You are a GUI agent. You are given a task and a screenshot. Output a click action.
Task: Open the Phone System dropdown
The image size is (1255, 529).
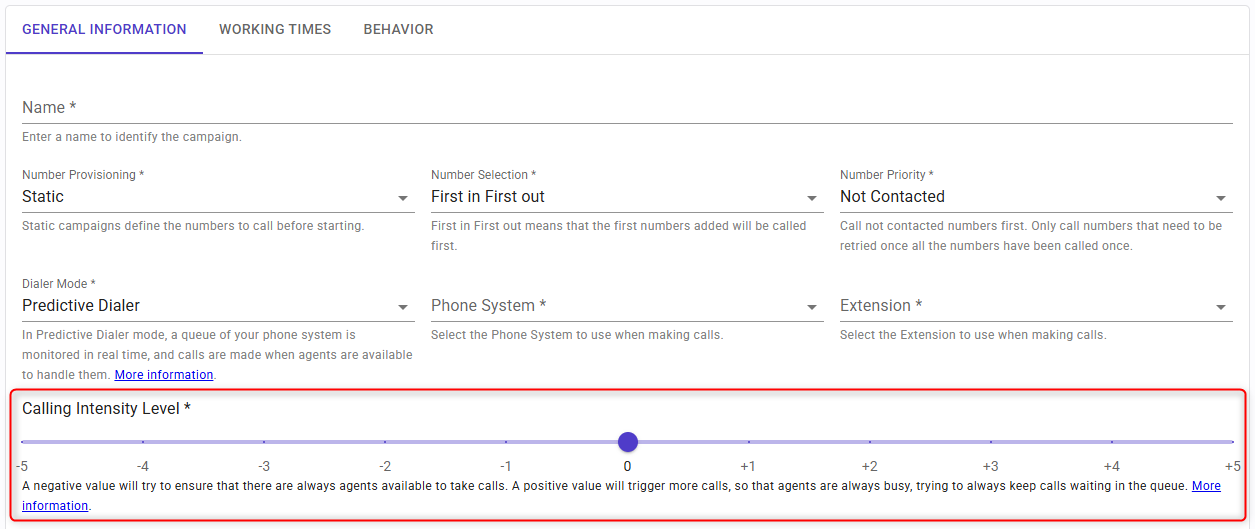(x=626, y=306)
